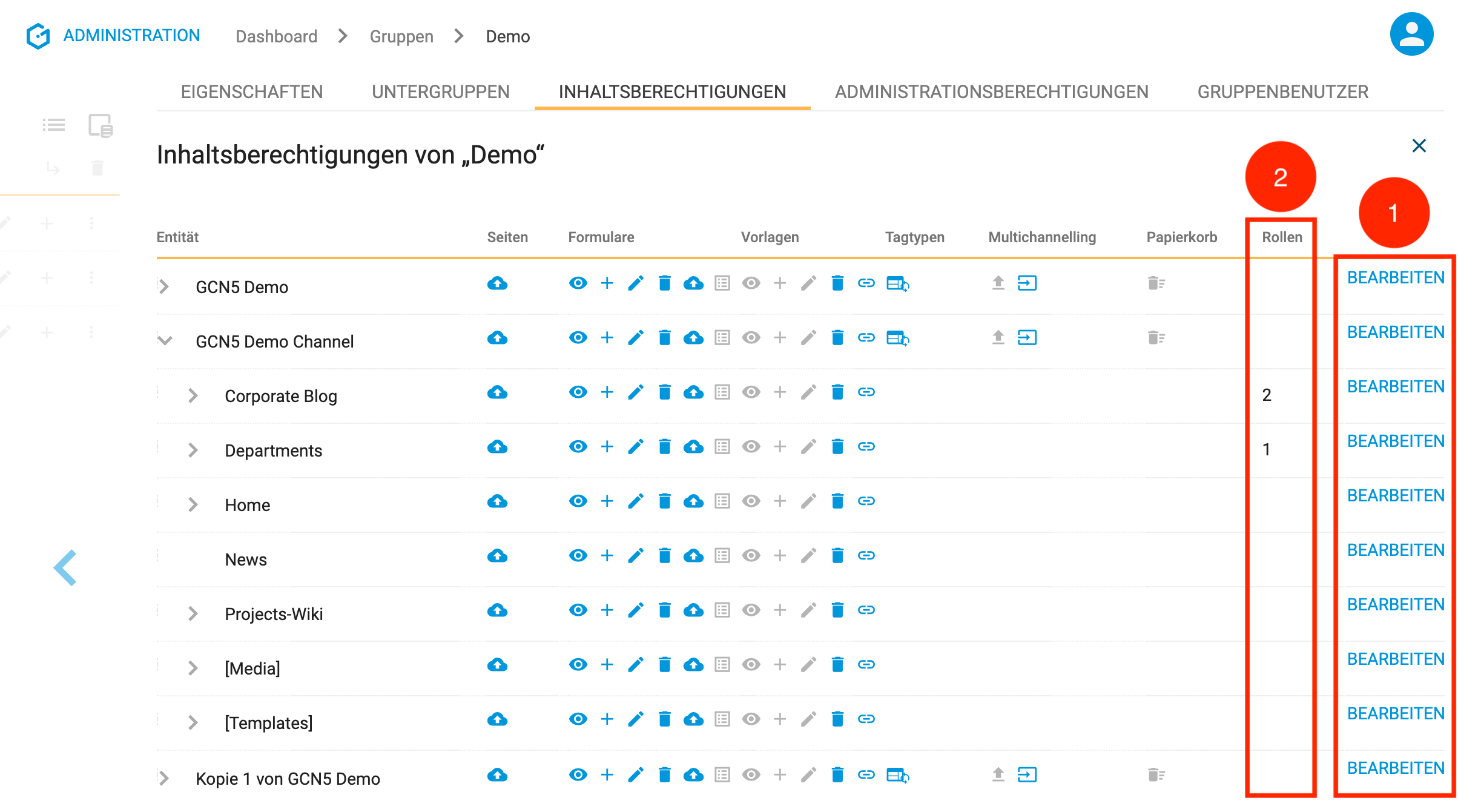Expand the Corporate Blog folder
The width and height of the screenshot is (1458, 812).
(193, 395)
